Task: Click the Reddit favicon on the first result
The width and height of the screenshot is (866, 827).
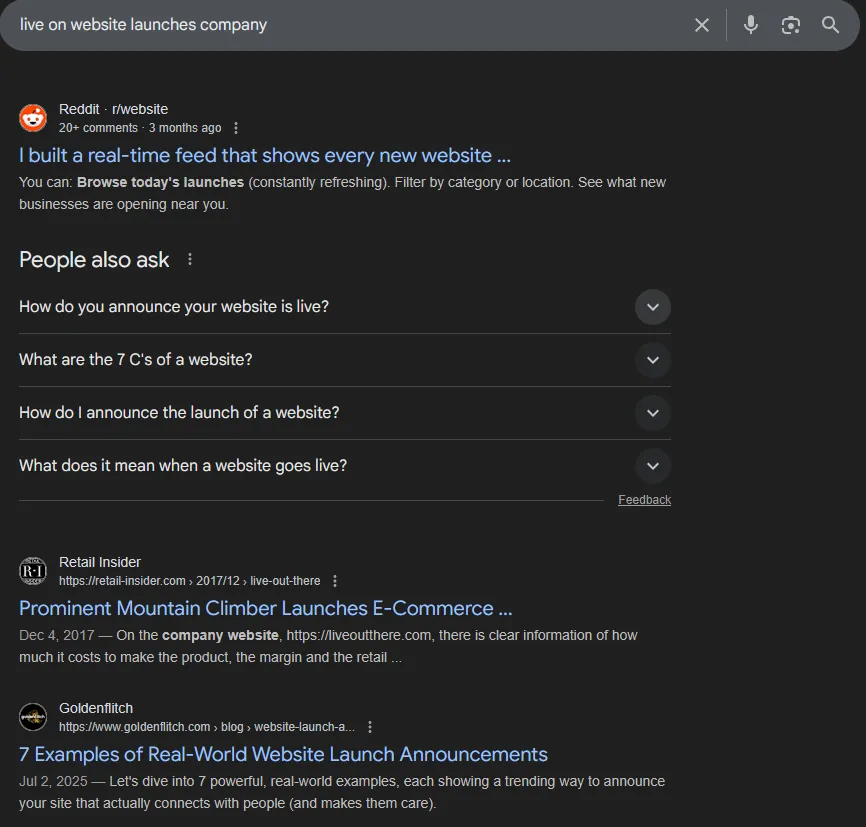Action: pos(33,117)
